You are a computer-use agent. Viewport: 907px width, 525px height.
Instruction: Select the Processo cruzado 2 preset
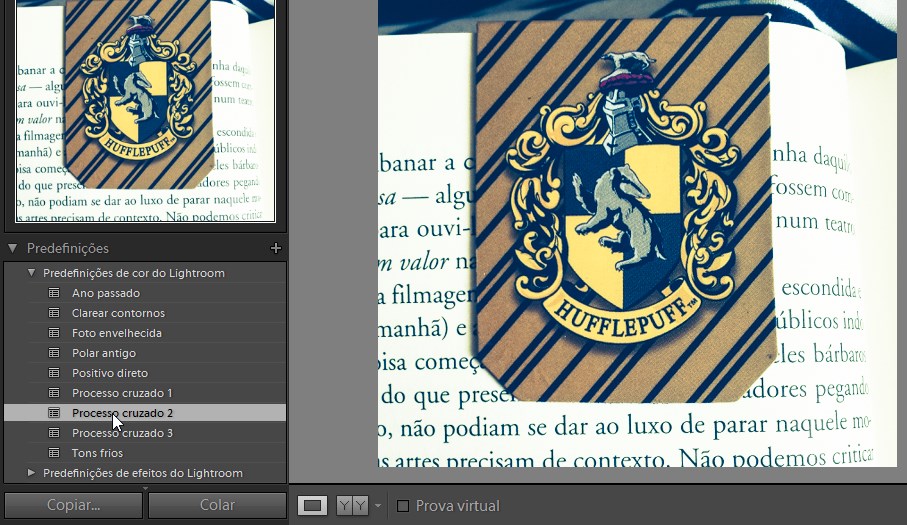click(x=145, y=413)
